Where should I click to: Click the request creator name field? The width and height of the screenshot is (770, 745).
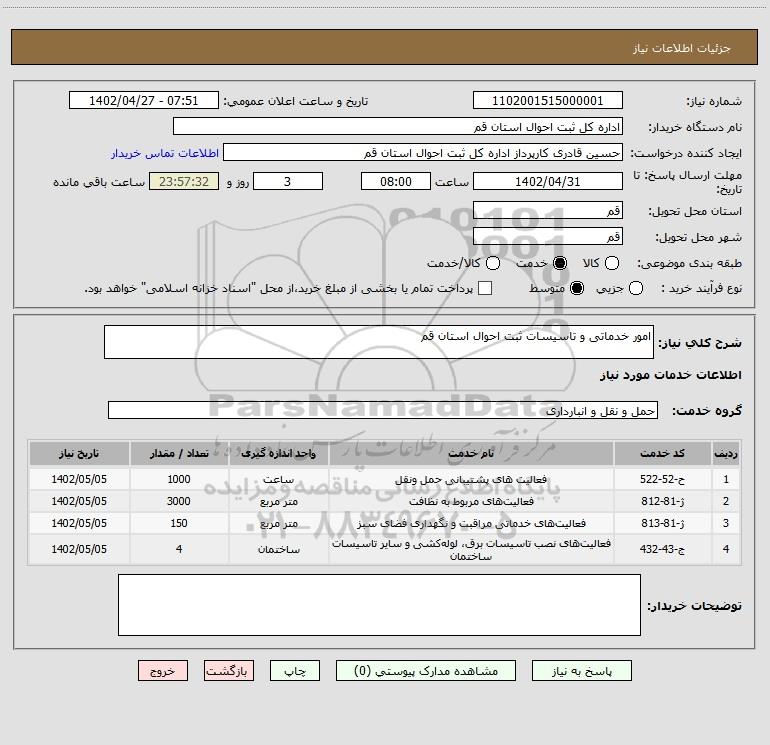(423, 153)
